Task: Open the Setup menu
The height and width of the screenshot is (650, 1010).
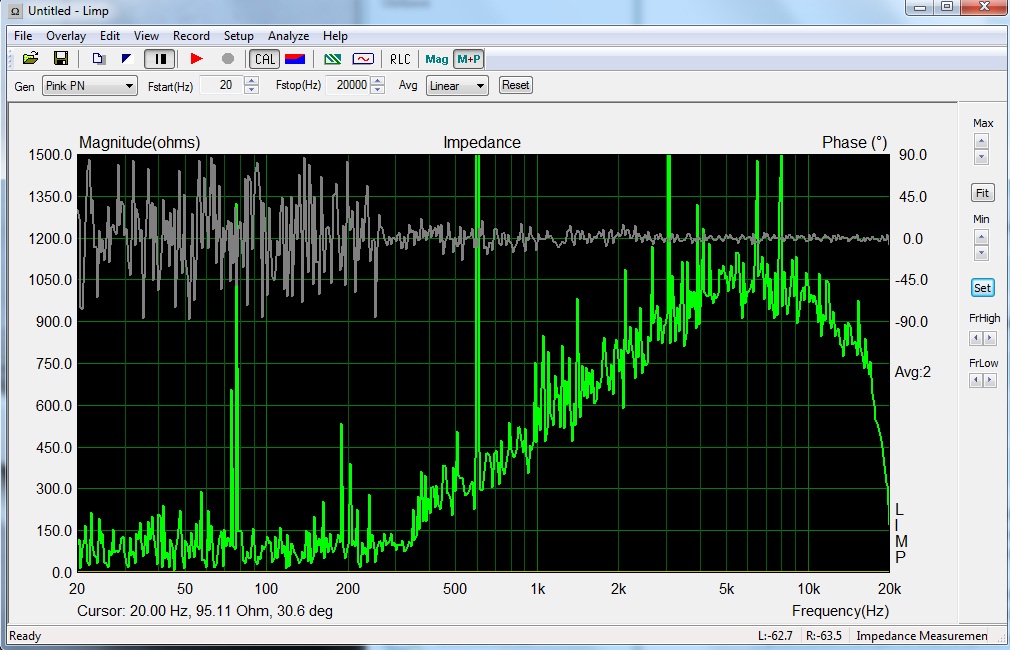Action: click(x=238, y=36)
